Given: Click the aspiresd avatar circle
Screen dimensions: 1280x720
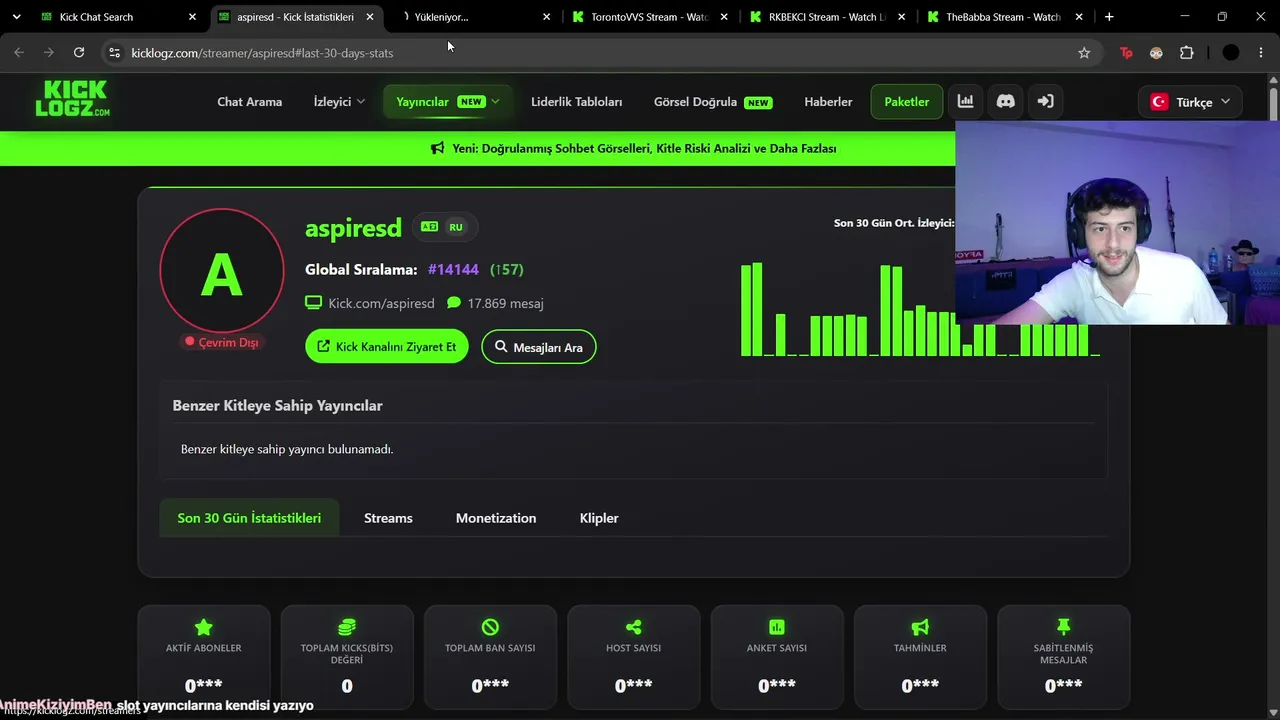Looking at the screenshot, I should [x=222, y=271].
